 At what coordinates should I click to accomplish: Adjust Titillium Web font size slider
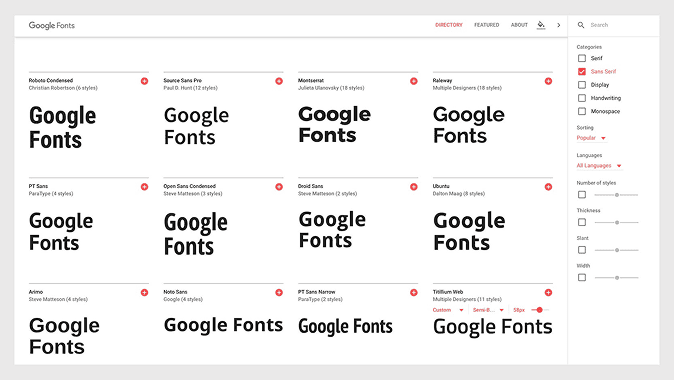point(539,310)
